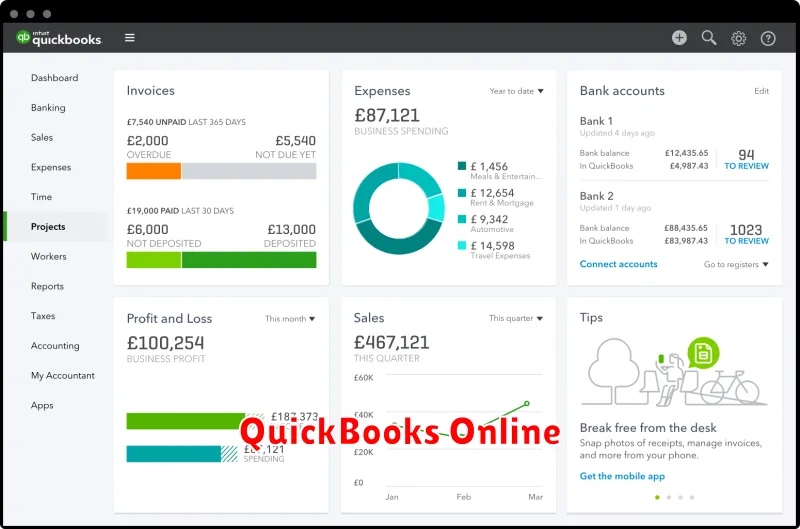The width and height of the screenshot is (800, 529).
Task: Click the £87,121 business spending total
Action: [x=387, y=115]
